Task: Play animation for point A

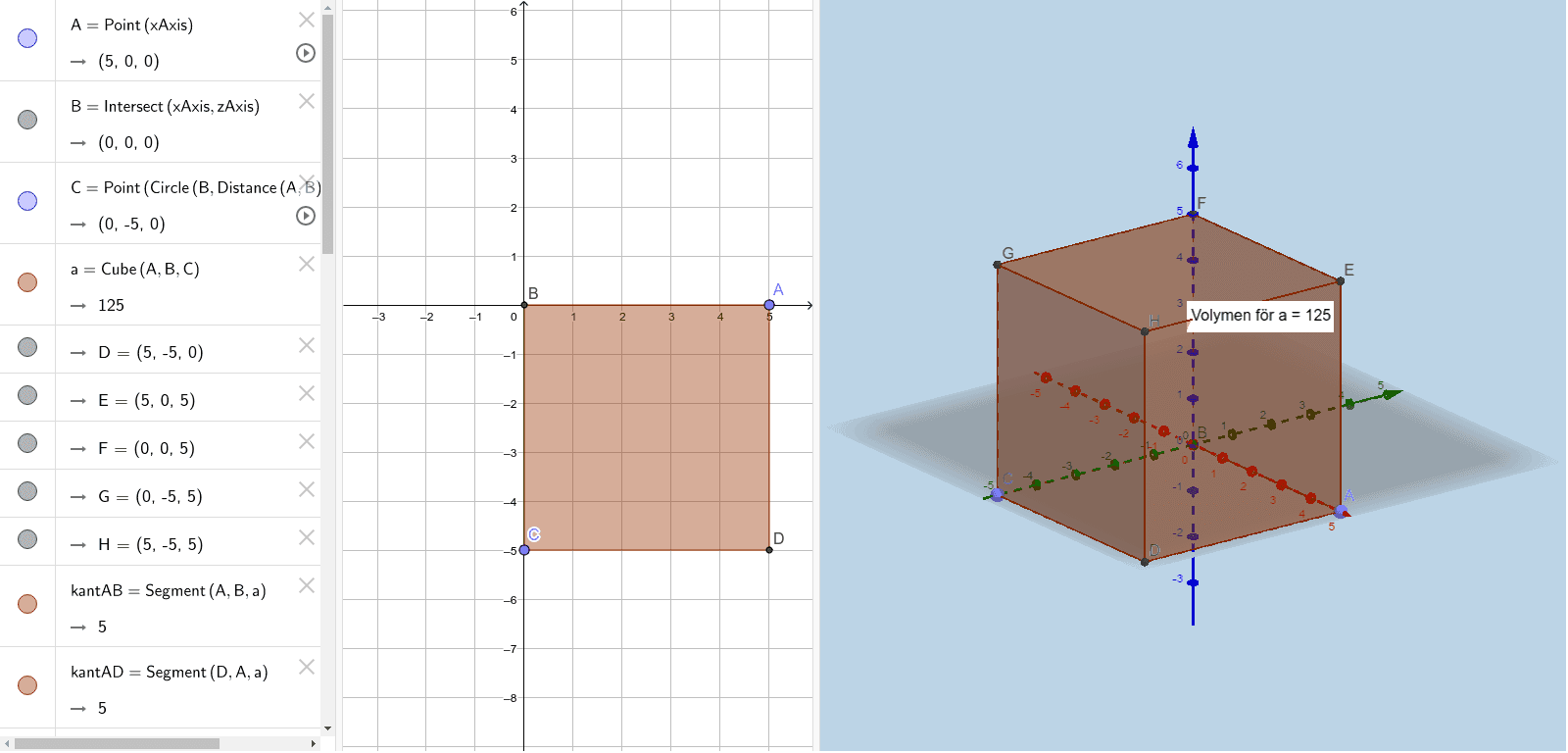Action: click(x=306, y=53)
